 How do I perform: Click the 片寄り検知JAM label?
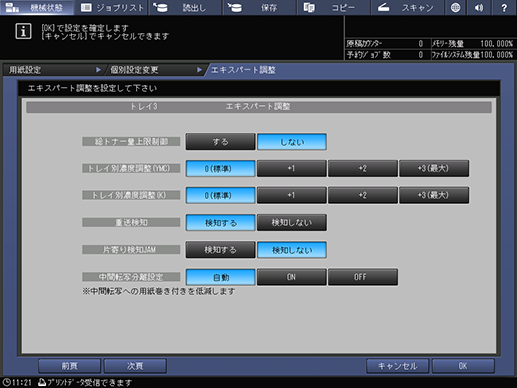(x=131, y=249)
